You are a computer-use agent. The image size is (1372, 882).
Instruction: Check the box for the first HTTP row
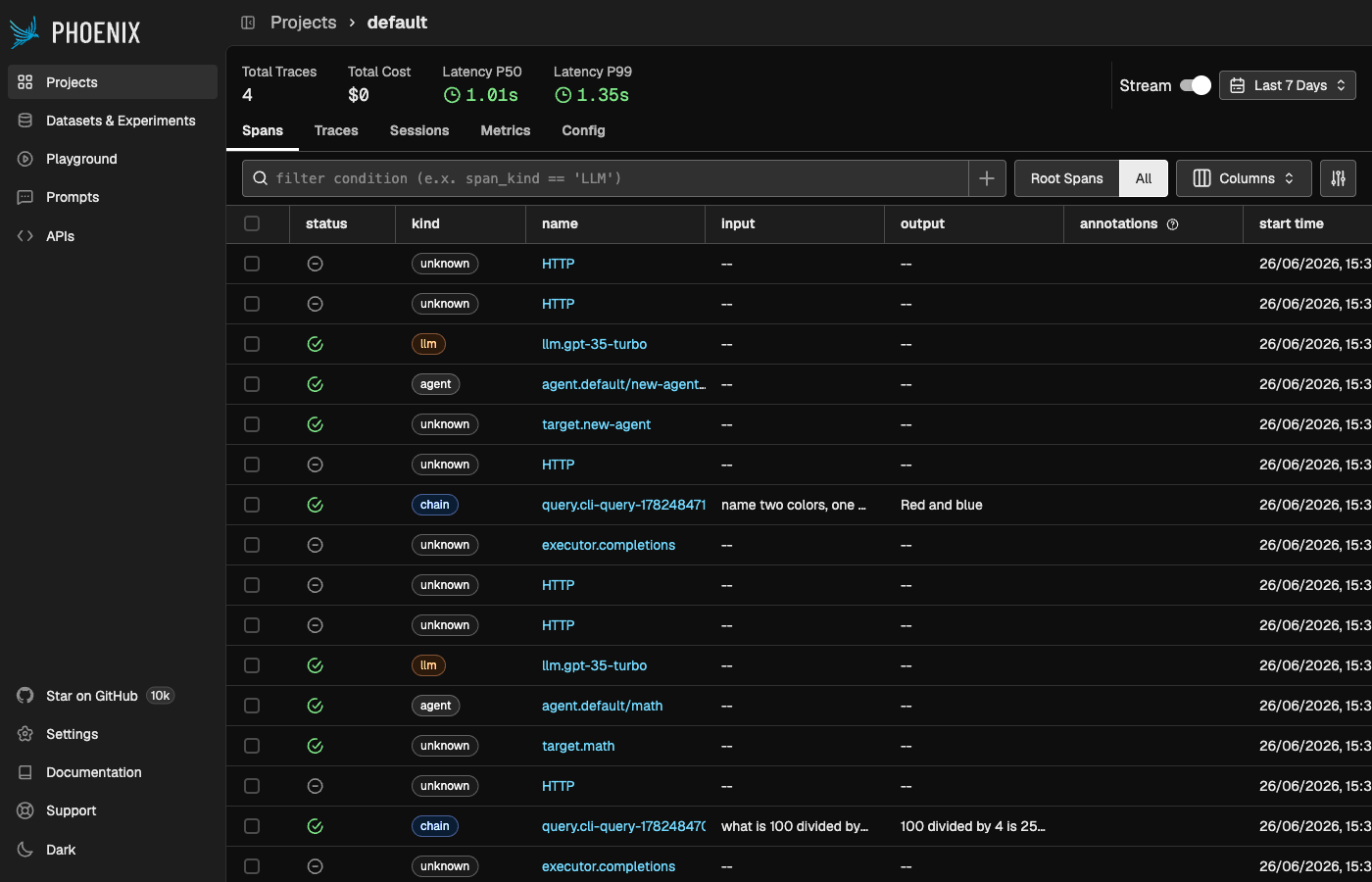[x=252, y=264]
